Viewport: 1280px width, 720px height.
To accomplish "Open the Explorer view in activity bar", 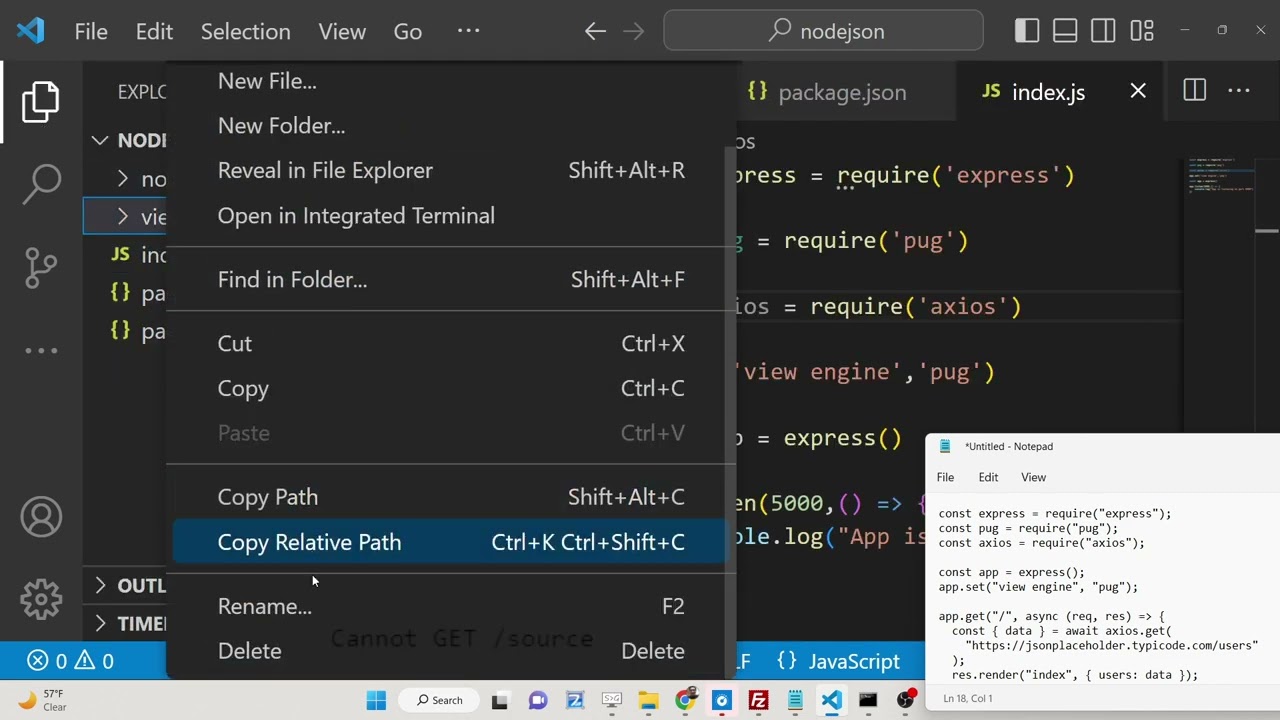I will coord(41,103).
